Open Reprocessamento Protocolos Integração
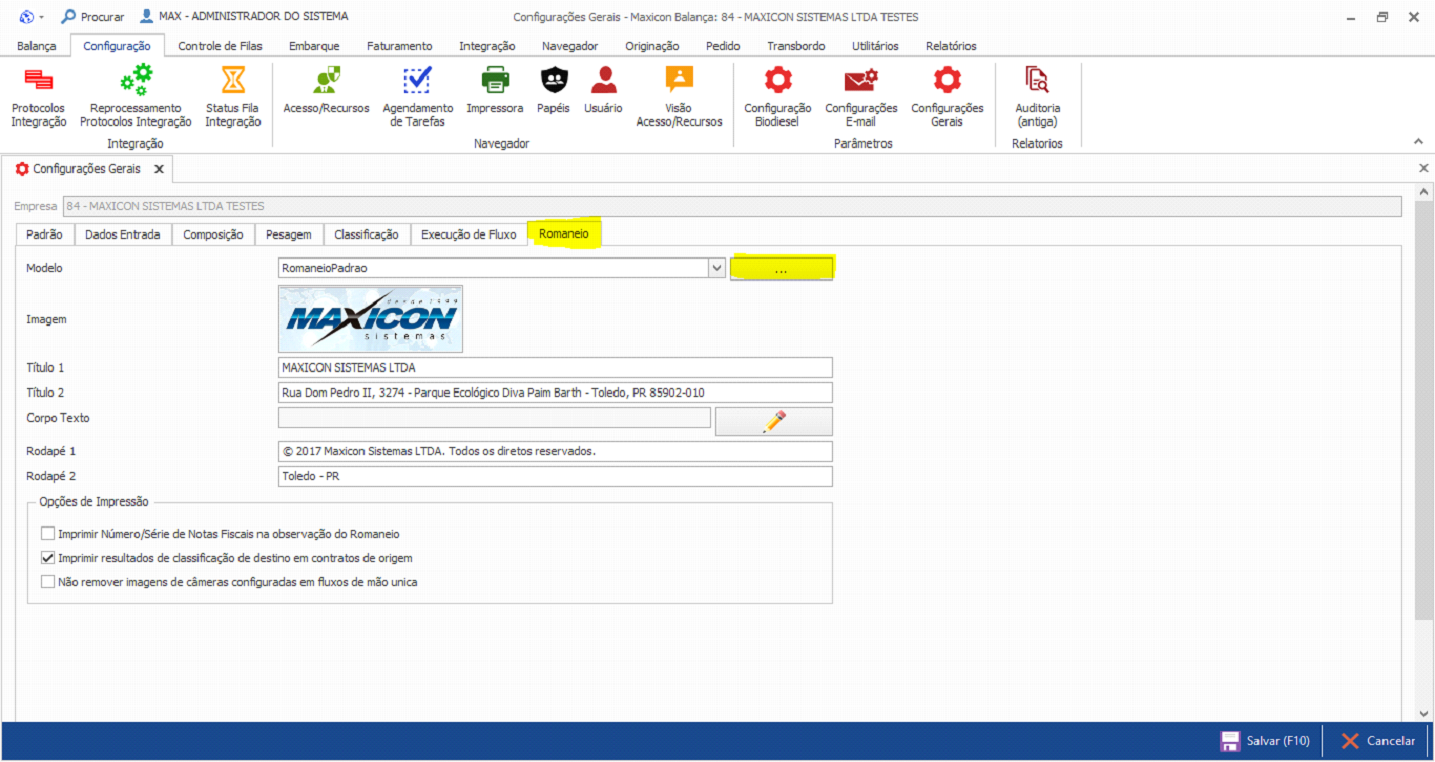This screenshot has width=1435, height=762. 136,80
